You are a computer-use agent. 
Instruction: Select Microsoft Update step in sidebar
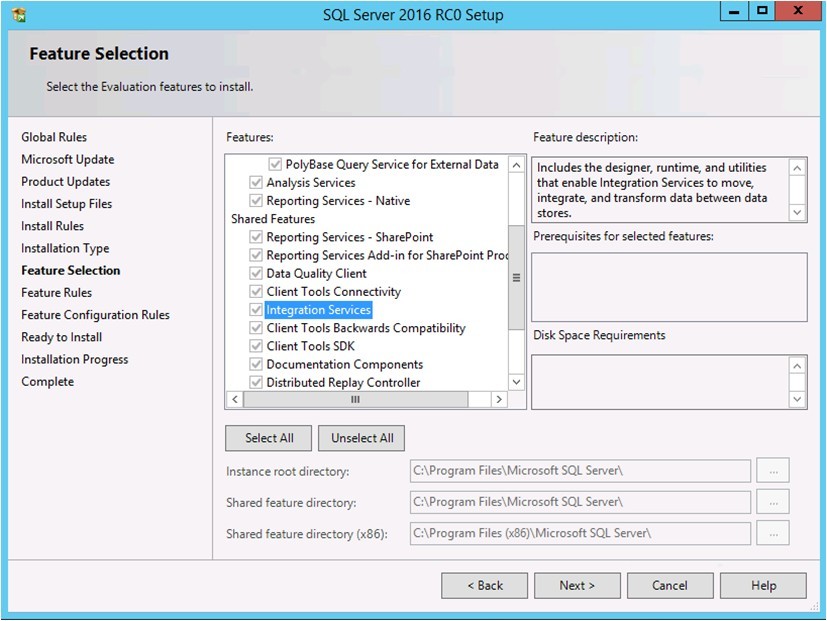pyautogui.click(x=68, y=159)
